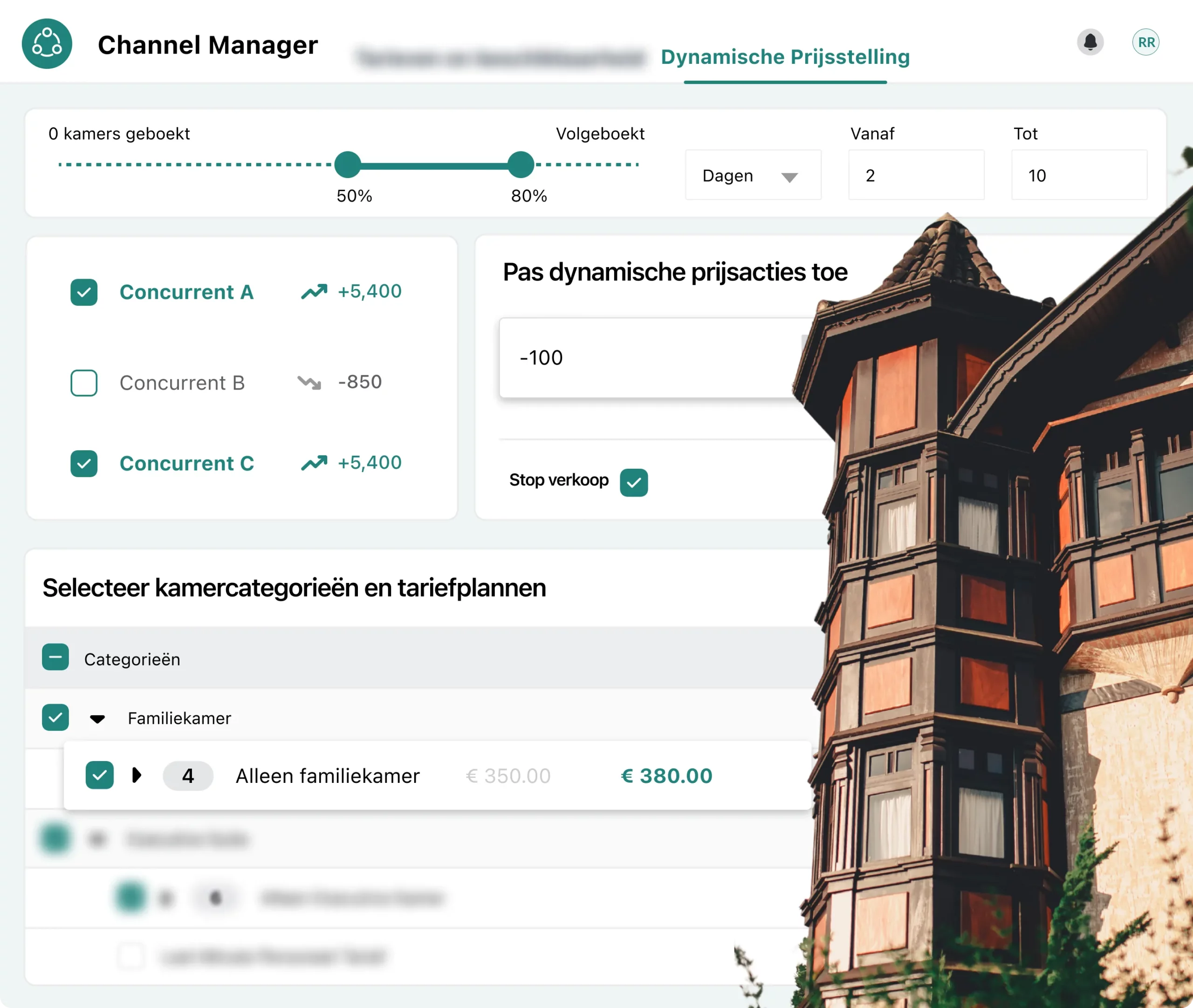Open the RR profile avatar

1145,42
